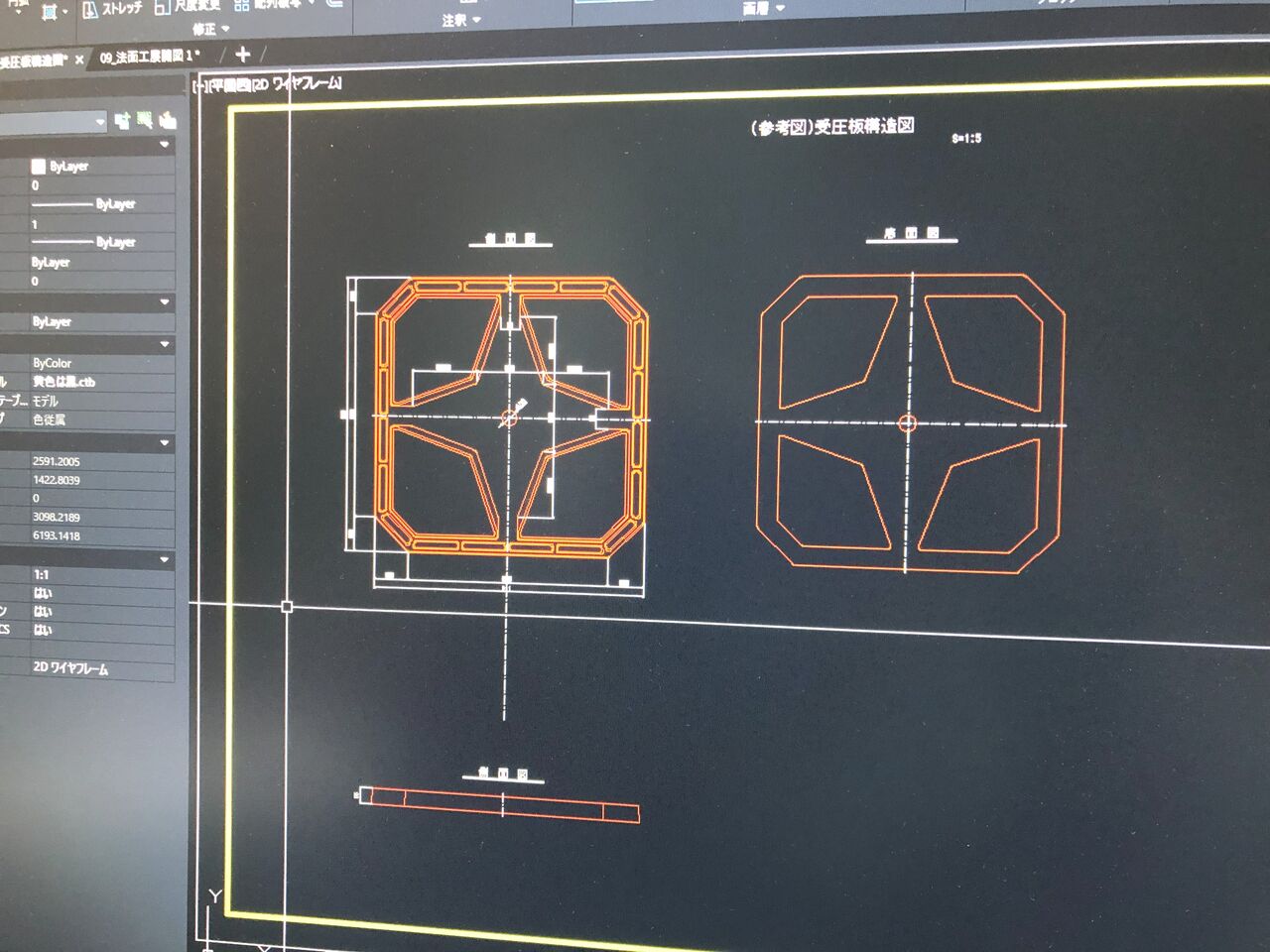Click the (参考図)受圧板構造図 title text in drawing
This screenshot has width=1270, height=952.
coord(831,127)
